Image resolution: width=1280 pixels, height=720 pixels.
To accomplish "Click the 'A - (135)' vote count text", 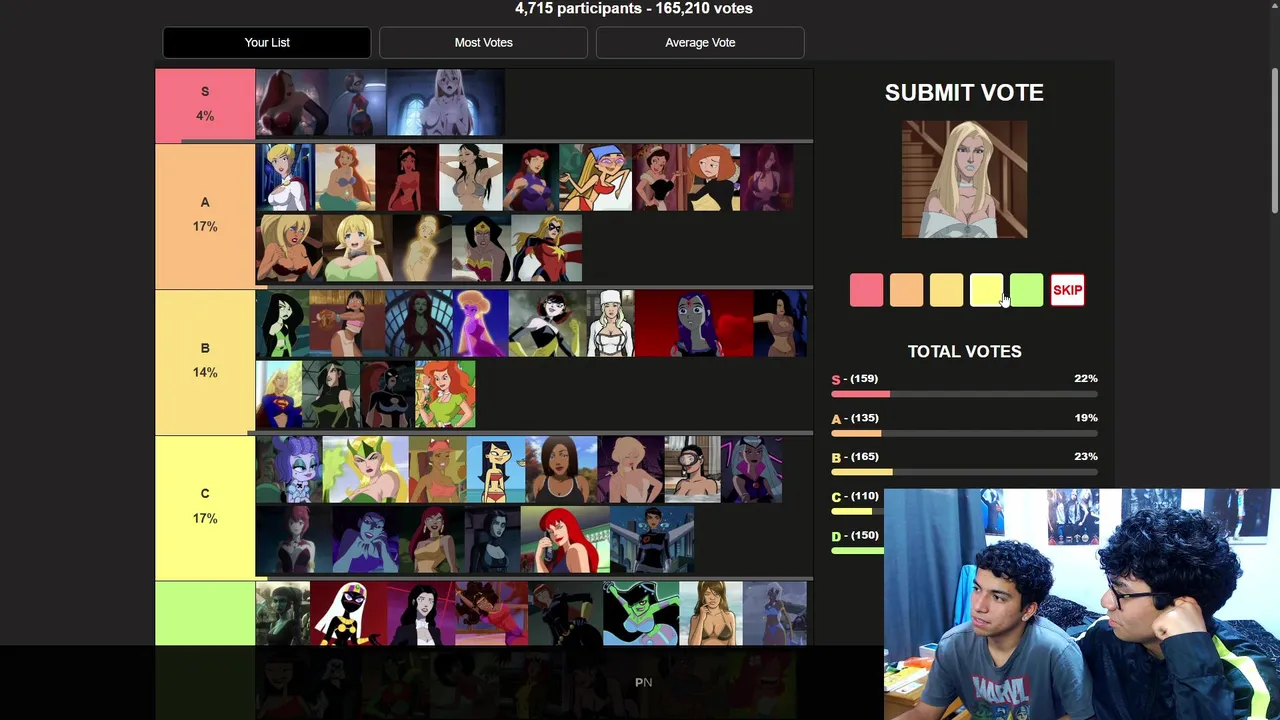I will coord(855,418).
